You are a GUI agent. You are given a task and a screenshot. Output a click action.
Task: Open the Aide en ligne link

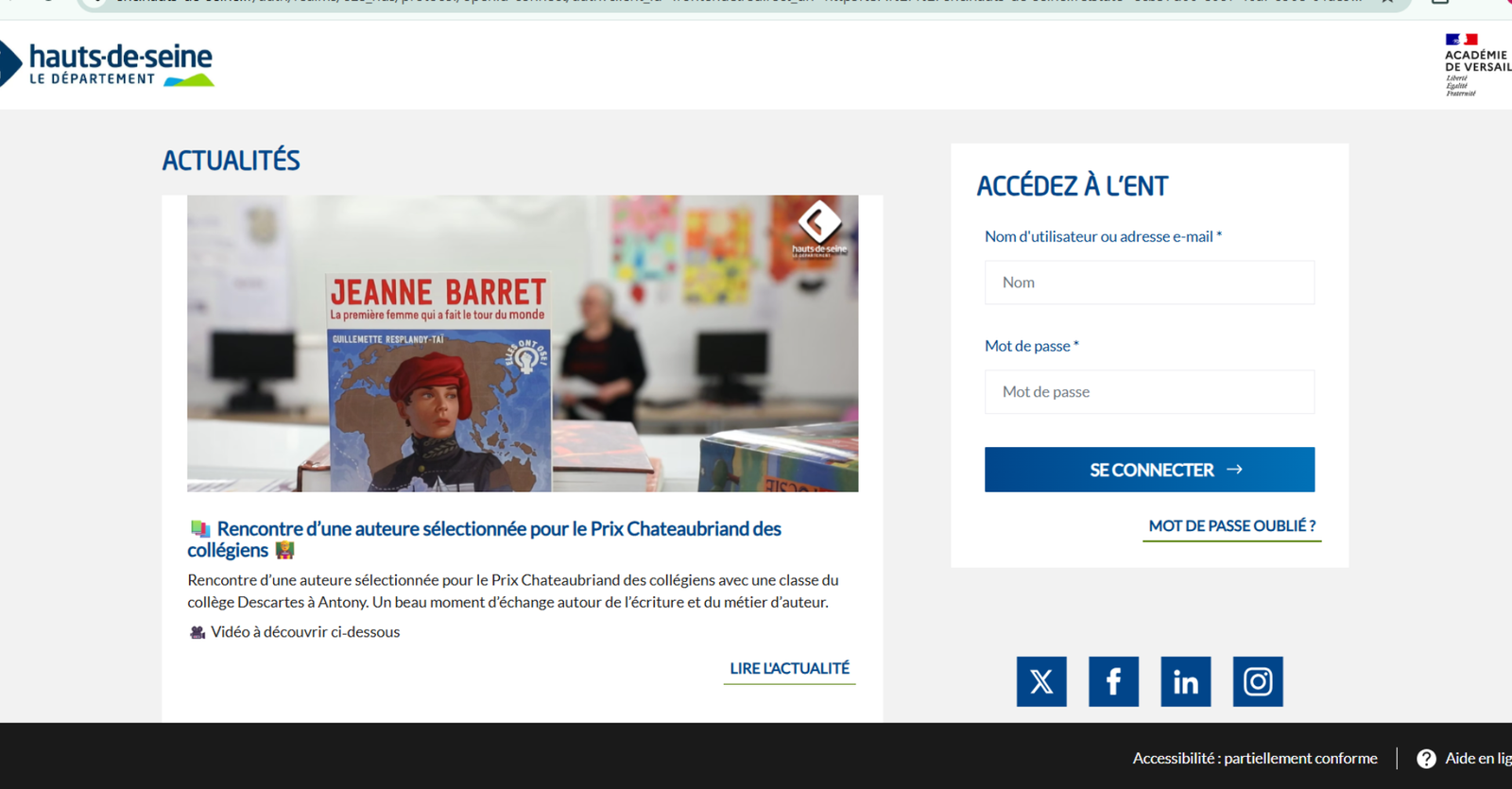click(1478, 759)
